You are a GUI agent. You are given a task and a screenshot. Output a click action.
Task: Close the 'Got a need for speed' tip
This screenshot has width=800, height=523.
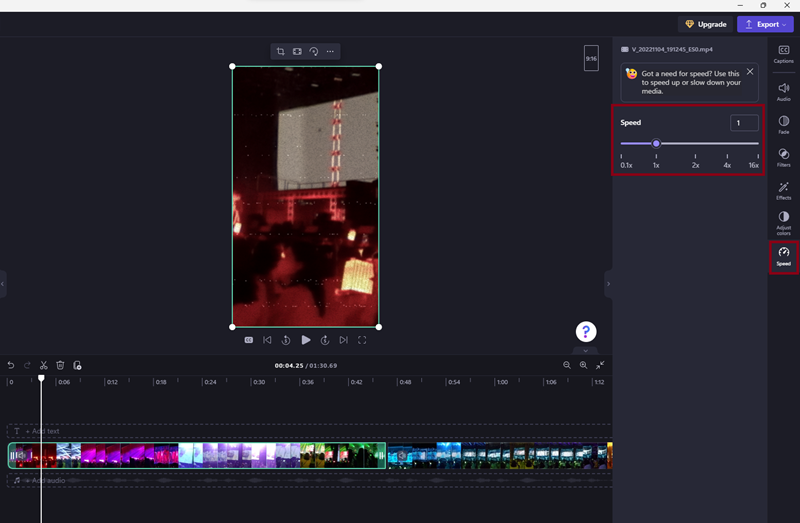coord(750,72)
